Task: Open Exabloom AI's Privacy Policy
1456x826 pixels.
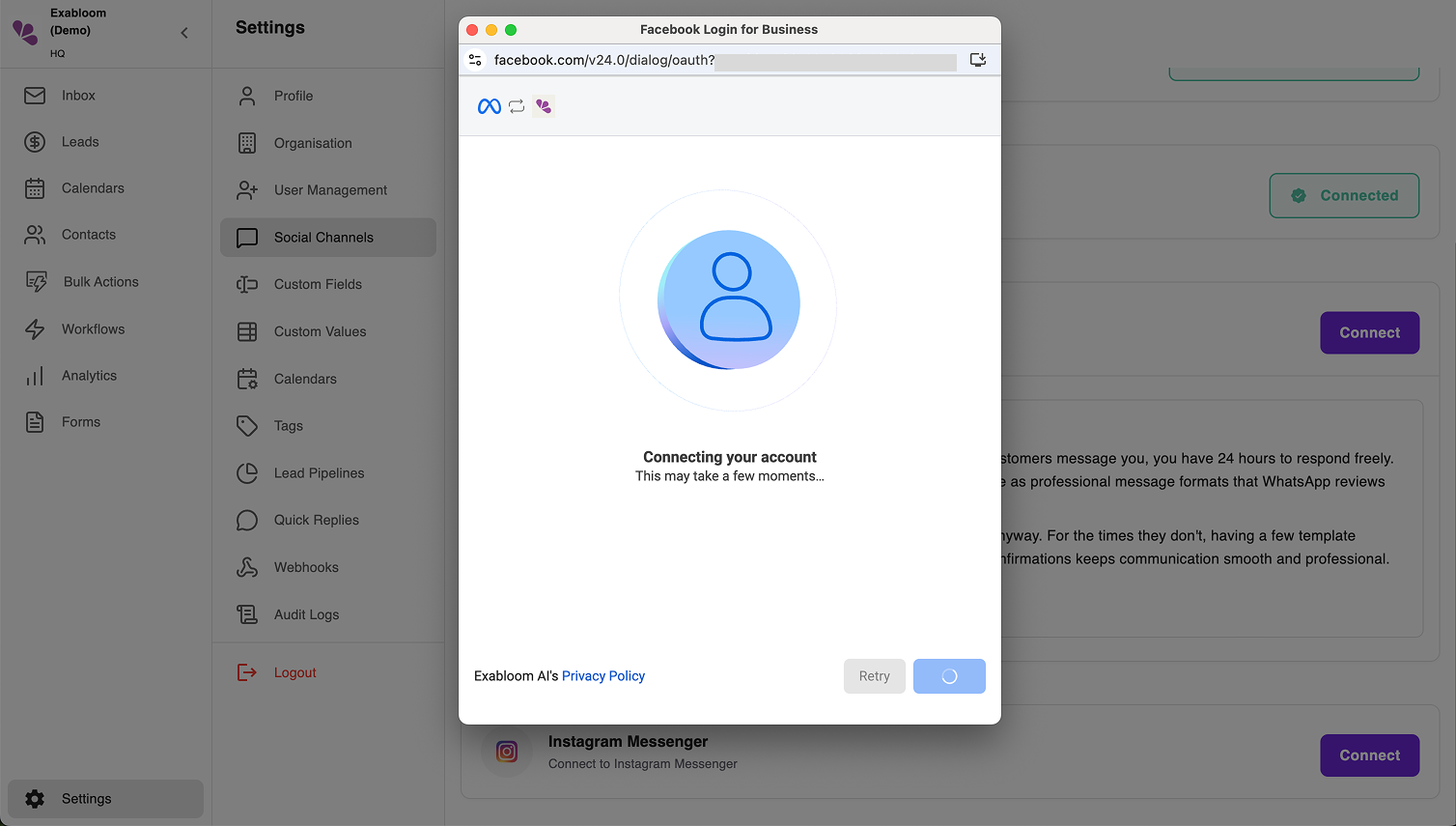Action: coord(603,675)
